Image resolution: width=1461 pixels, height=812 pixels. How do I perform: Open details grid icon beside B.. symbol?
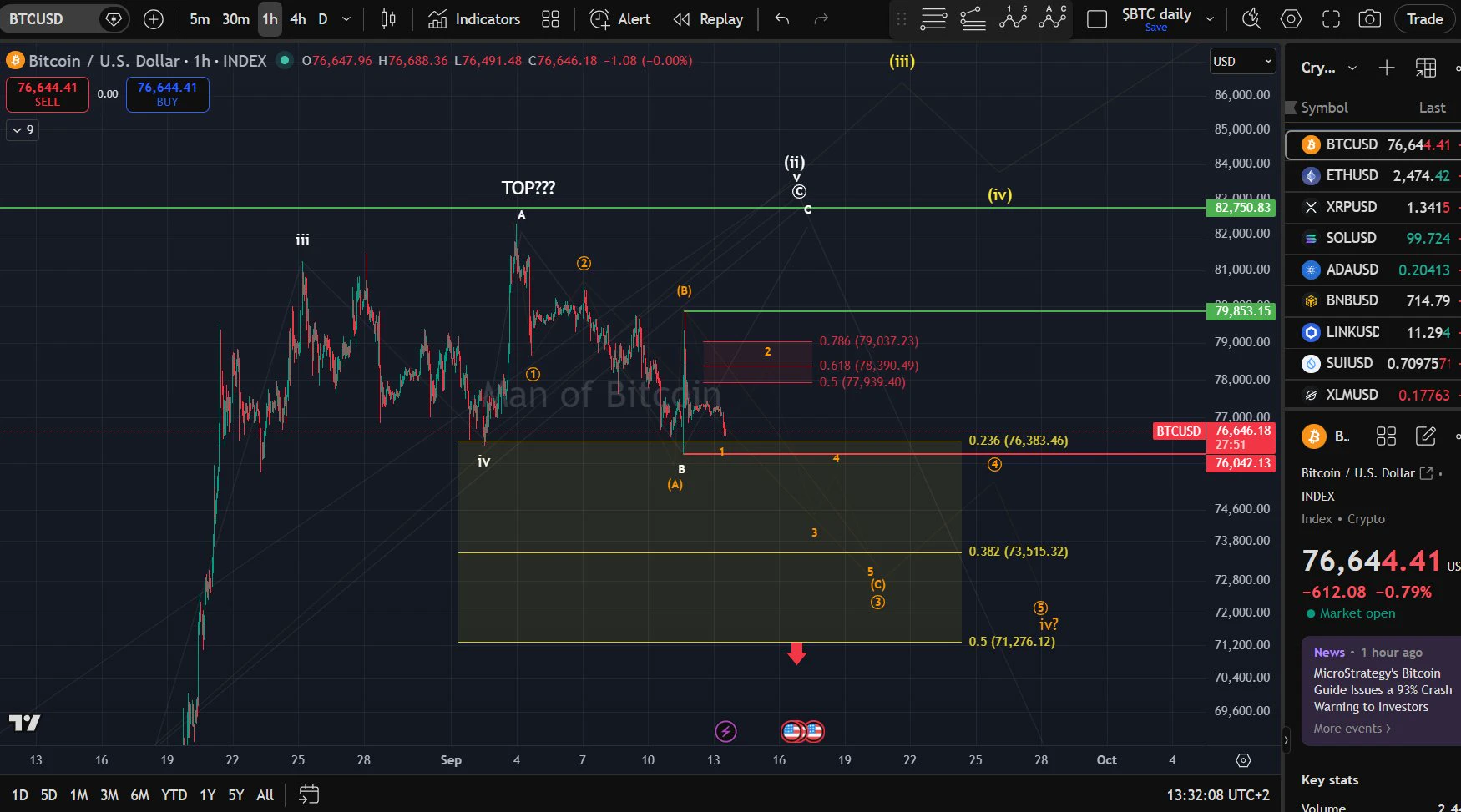[1386, 436]
